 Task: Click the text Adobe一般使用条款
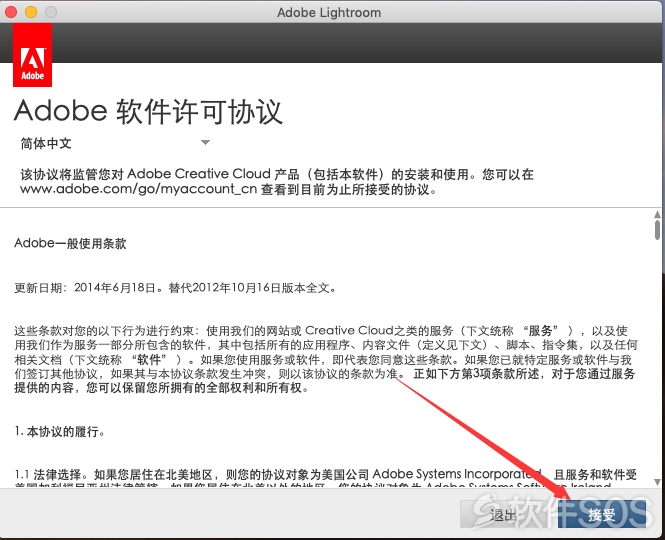pyautogui.click(x=70, y=243)
